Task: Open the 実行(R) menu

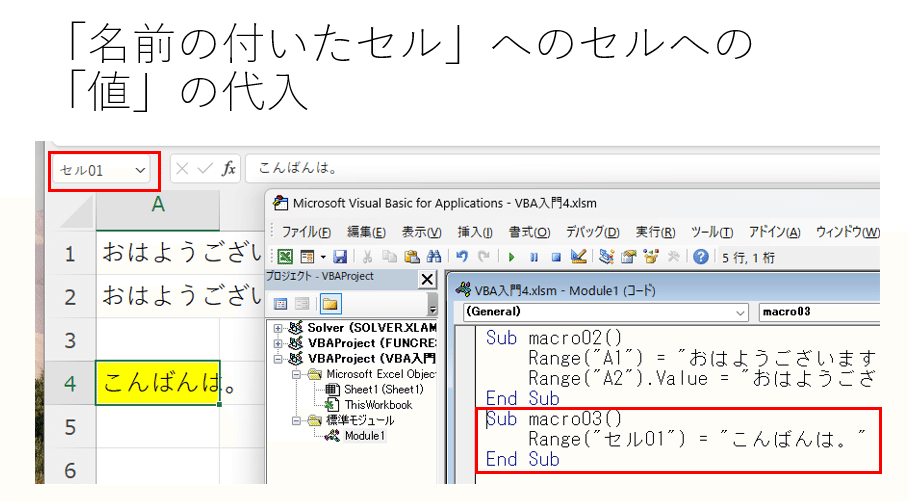Action: pos(655,232)
